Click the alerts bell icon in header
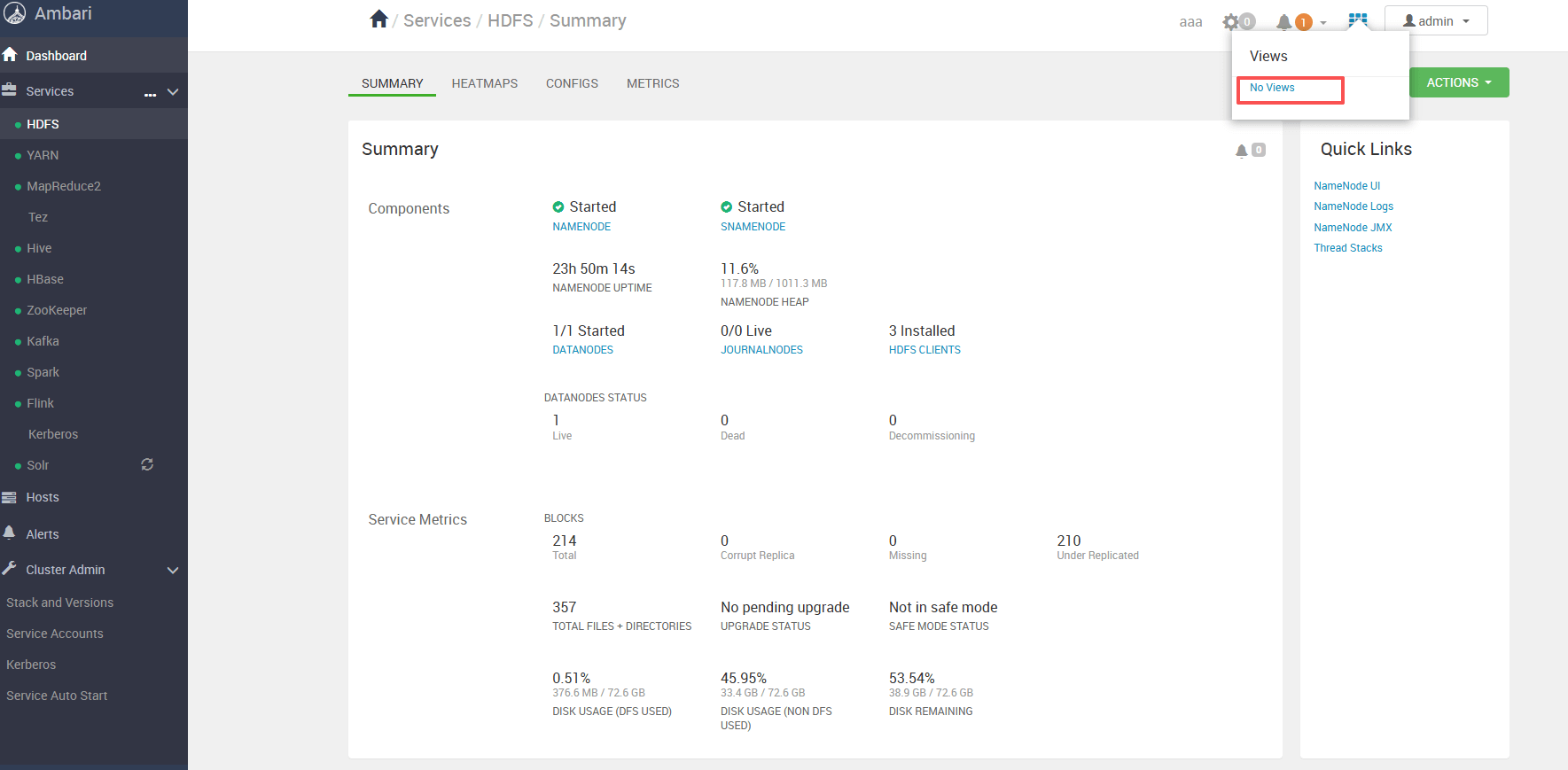This screenshot has width=1568, height=770. [1284, 22]
